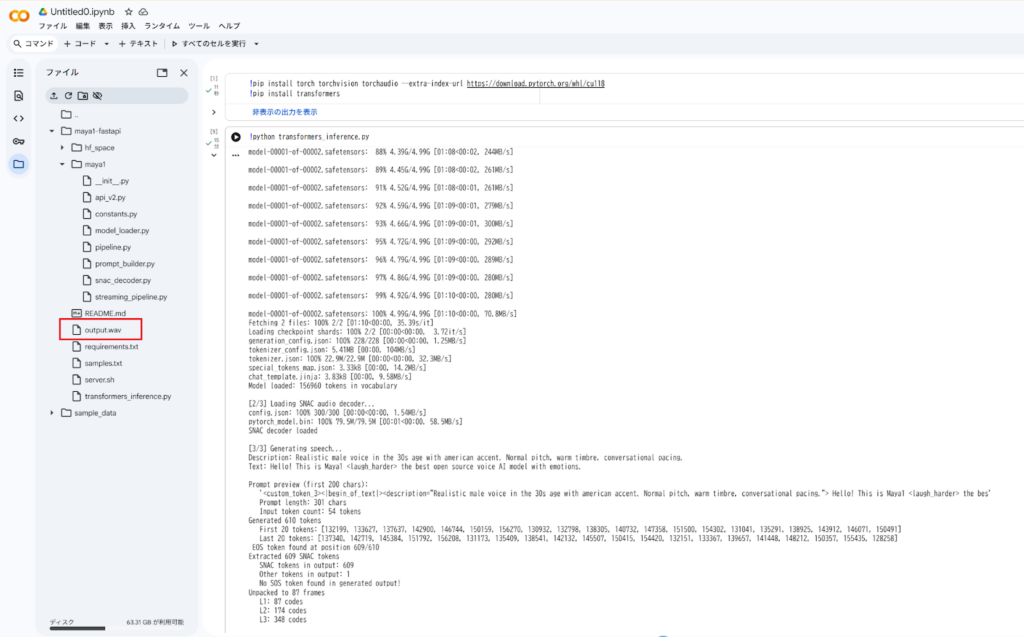Open the find and replace sidebar icon
This screenshot has height=637, width=1024.
(18, 96)
